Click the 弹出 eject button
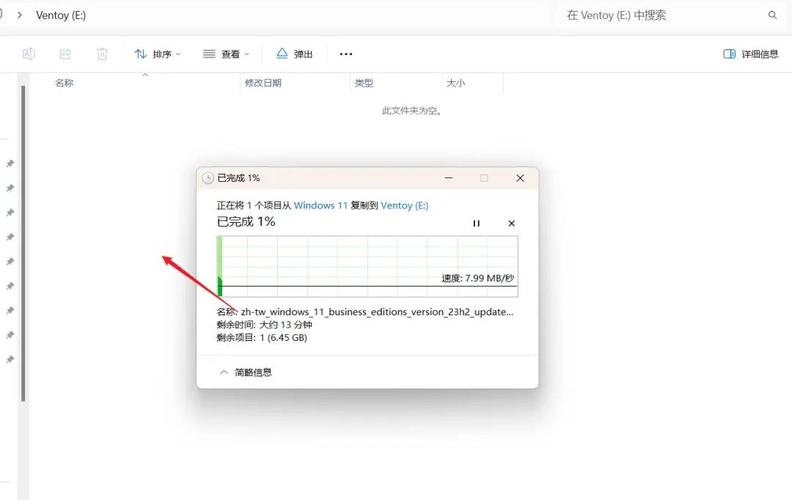This screenshot has height=500, width=792. click(x=294, y=54)
